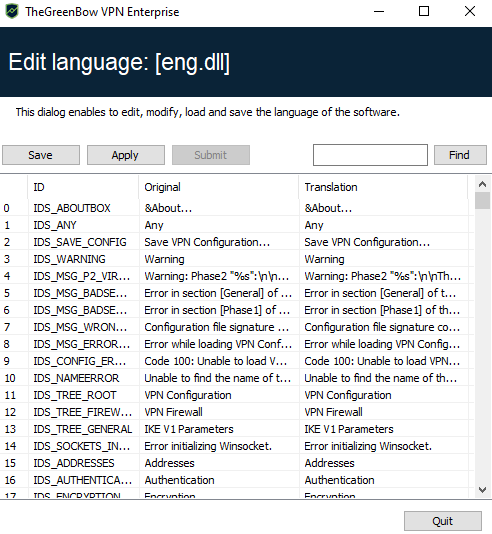
Task: Select 'Error initializing Winsocket.' translation cell
Action: point(384,446)
